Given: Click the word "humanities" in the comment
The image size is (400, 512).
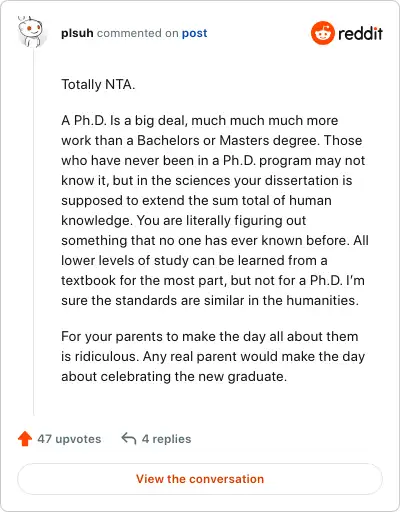Looking at the screenshot, I should (320, 300).
